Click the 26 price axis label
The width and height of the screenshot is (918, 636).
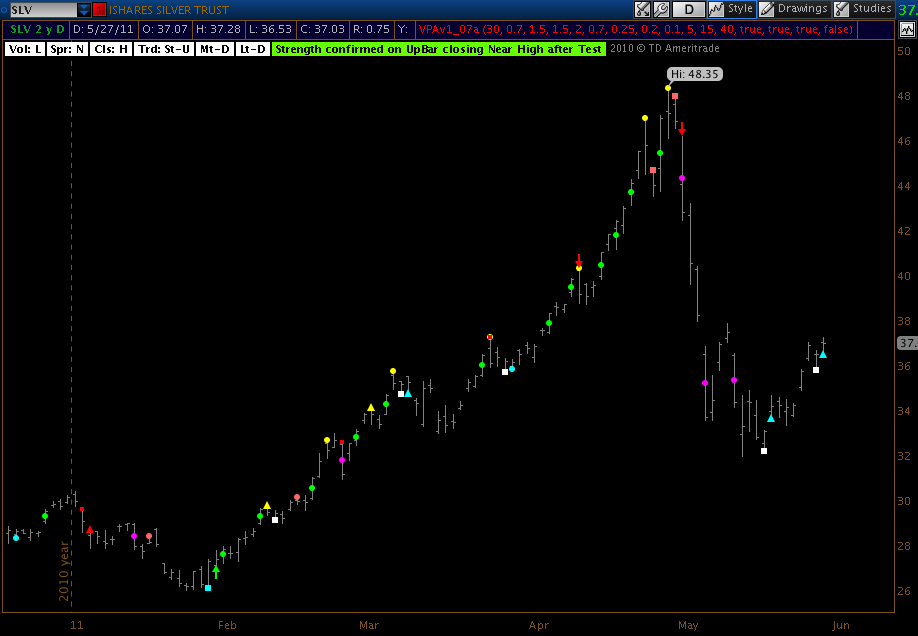905,591
